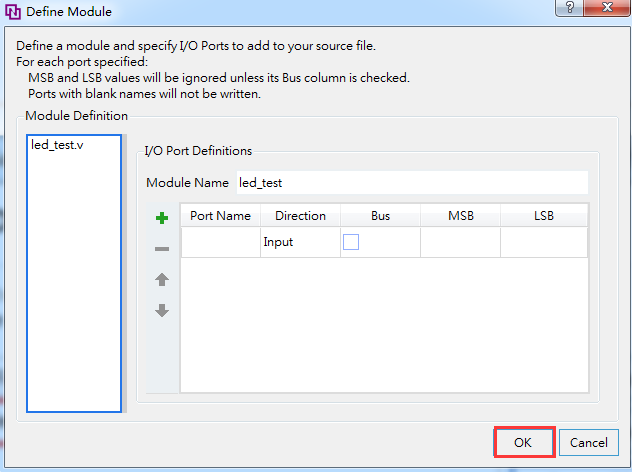The width and height of the screenshot is (632, 472).
Task: Click the I/O Port Definitions group label
Action: [198, 151]
